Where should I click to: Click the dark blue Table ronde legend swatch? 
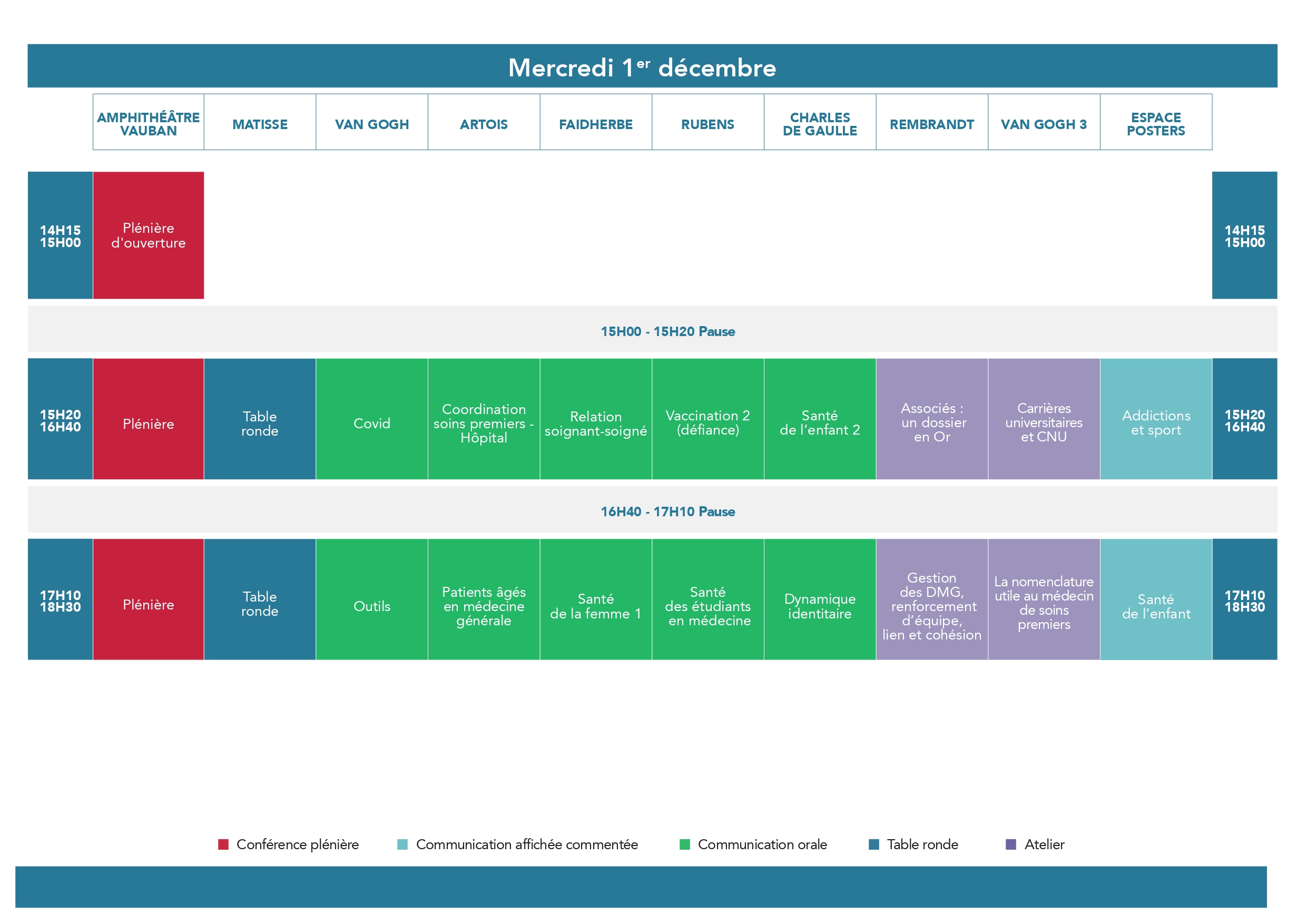pyautogui.click(x=874, y=844)
